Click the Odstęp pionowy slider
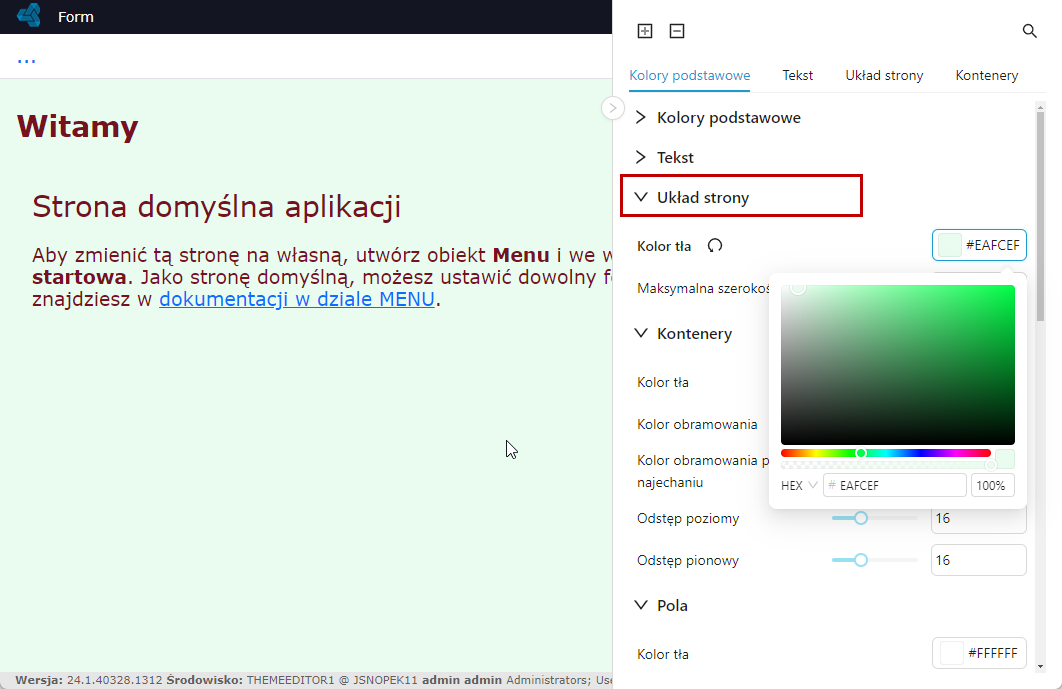The width and height of the screenshot is (1062, 689). pyautogui.click(x=875, y=560)
